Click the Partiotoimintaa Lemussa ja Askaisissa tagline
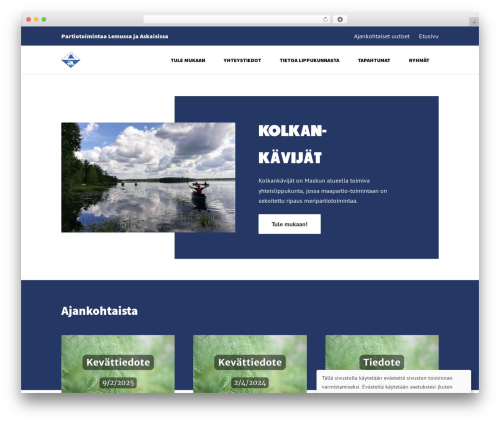The width and height of the screenshot is (500, 423). click(x=115, y=36)
